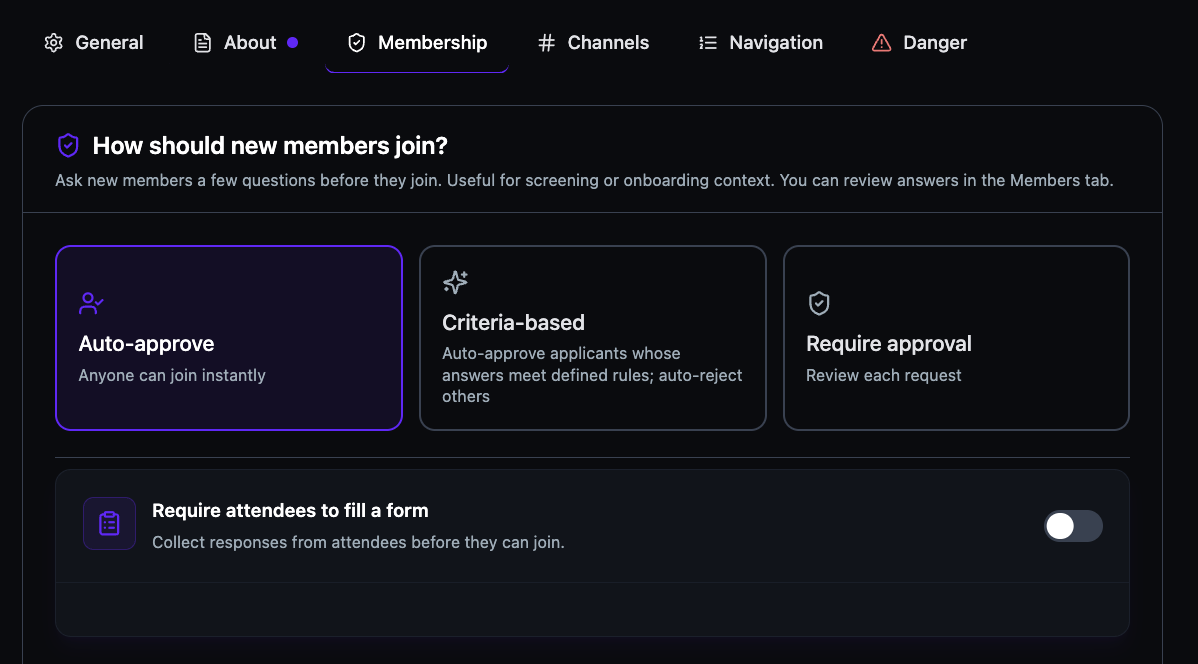The height and width of the screenshot is (664, 1198).
Task: Click the 'Anyone can join instantly' text
Action: click(172, 375)
